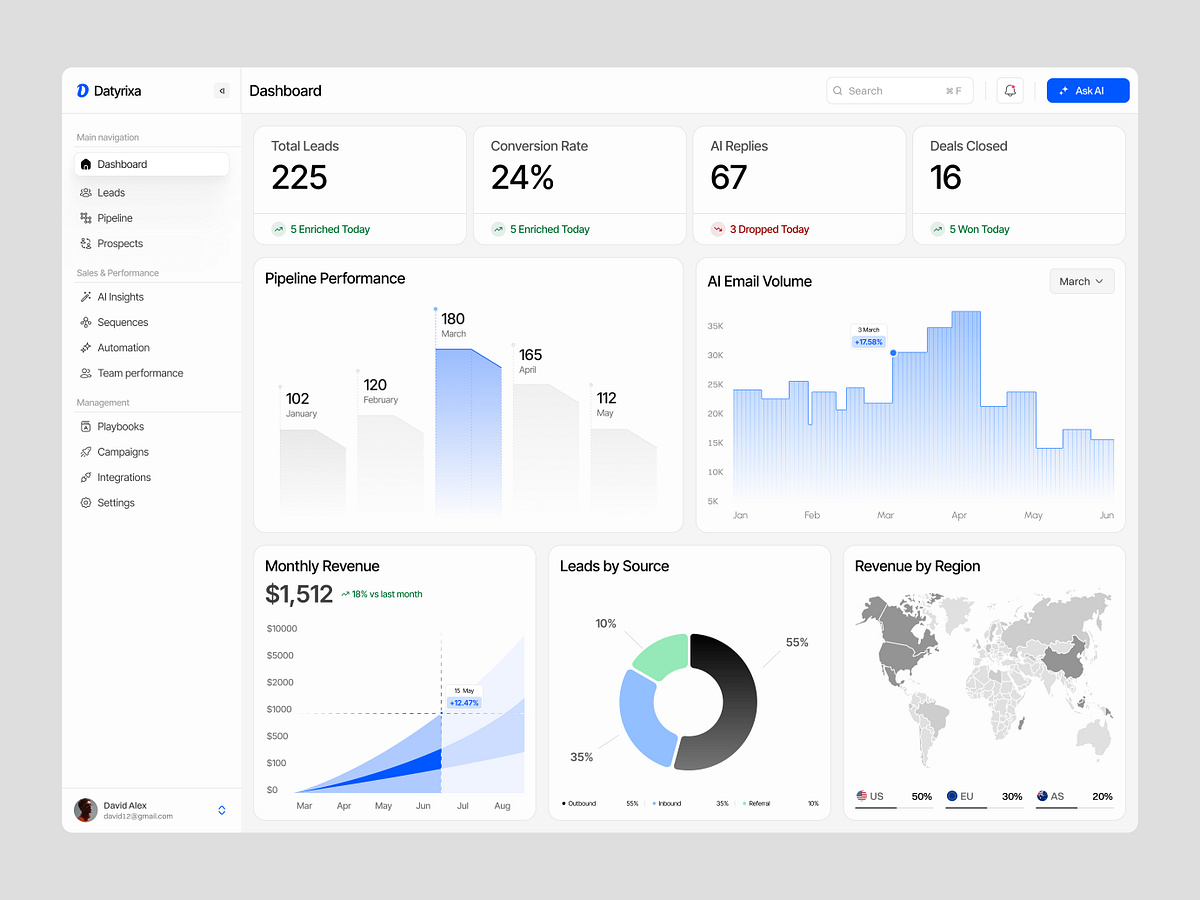Click the Pipeline icon in sidebar
The width and height of the screenshot is (1200, 900).
[x=86, y=218]
